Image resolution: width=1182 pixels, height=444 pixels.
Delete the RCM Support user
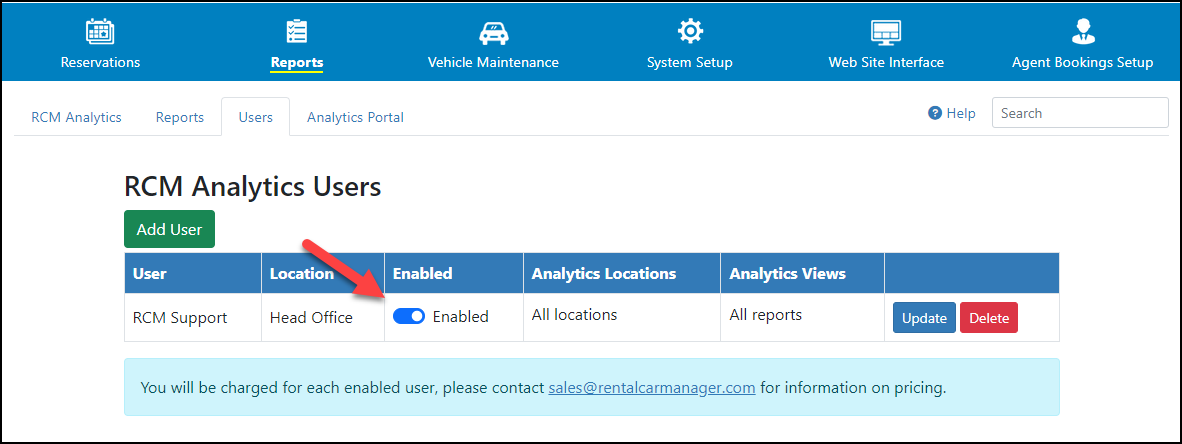tap(989, 318)
